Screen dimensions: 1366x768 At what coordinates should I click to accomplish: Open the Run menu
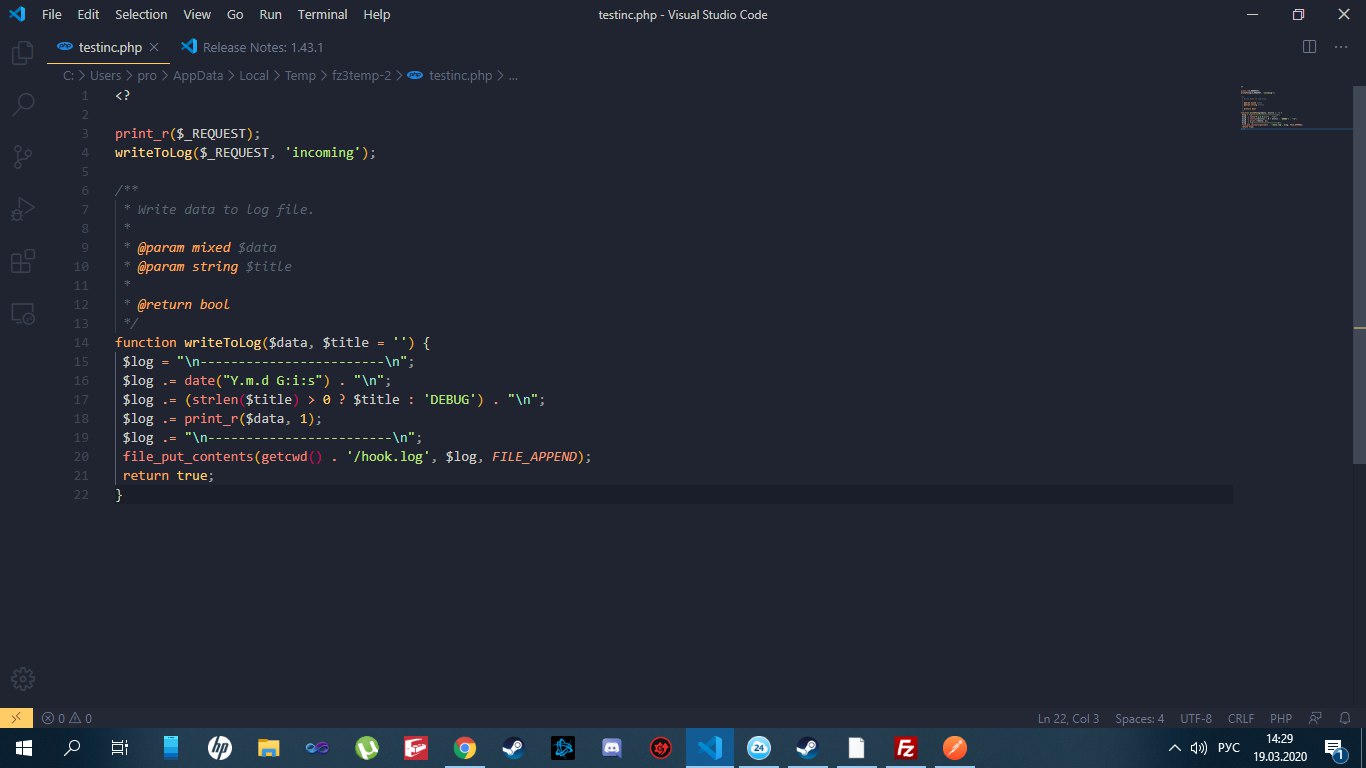pos(270,15)
